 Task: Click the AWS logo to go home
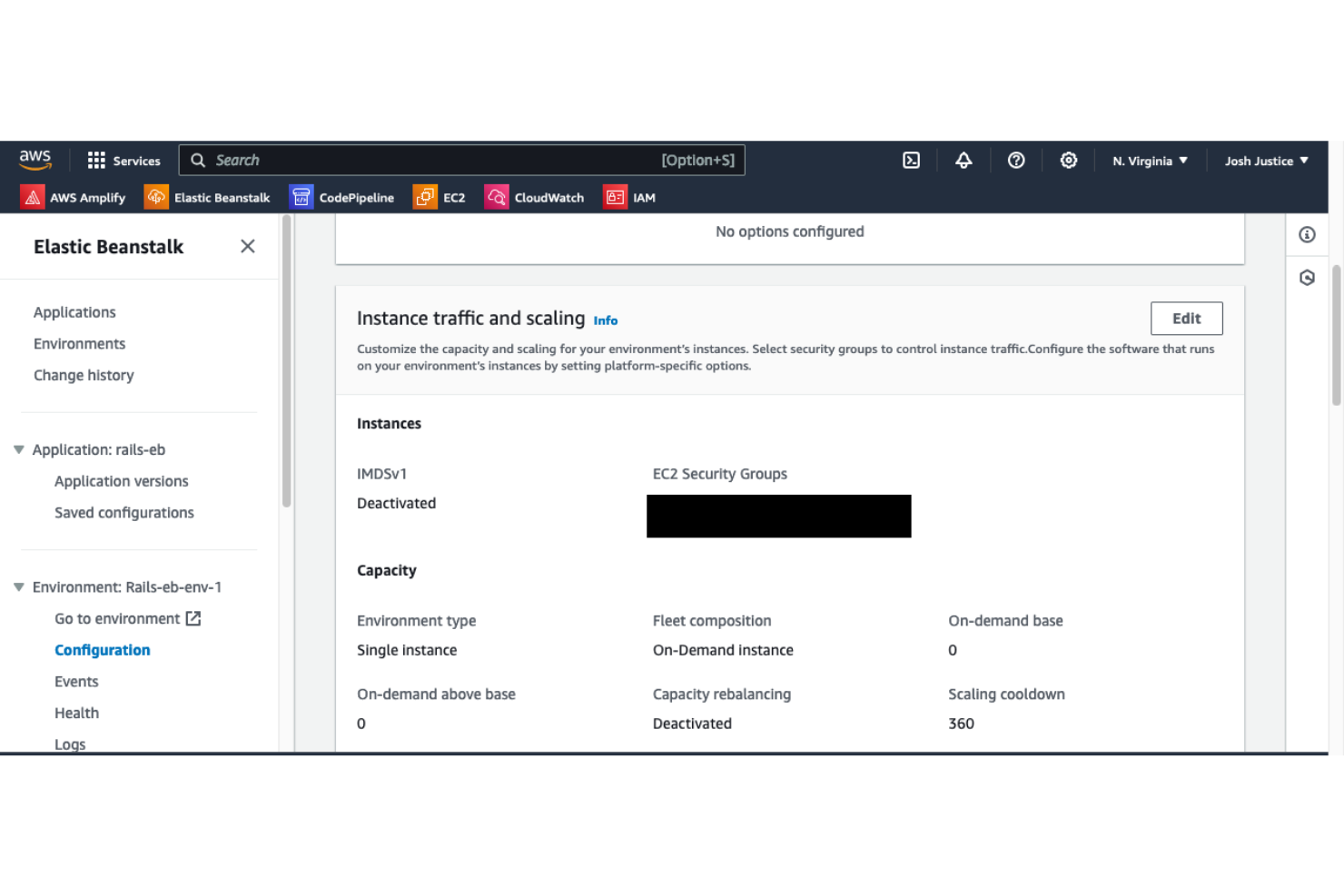(35, 160)
